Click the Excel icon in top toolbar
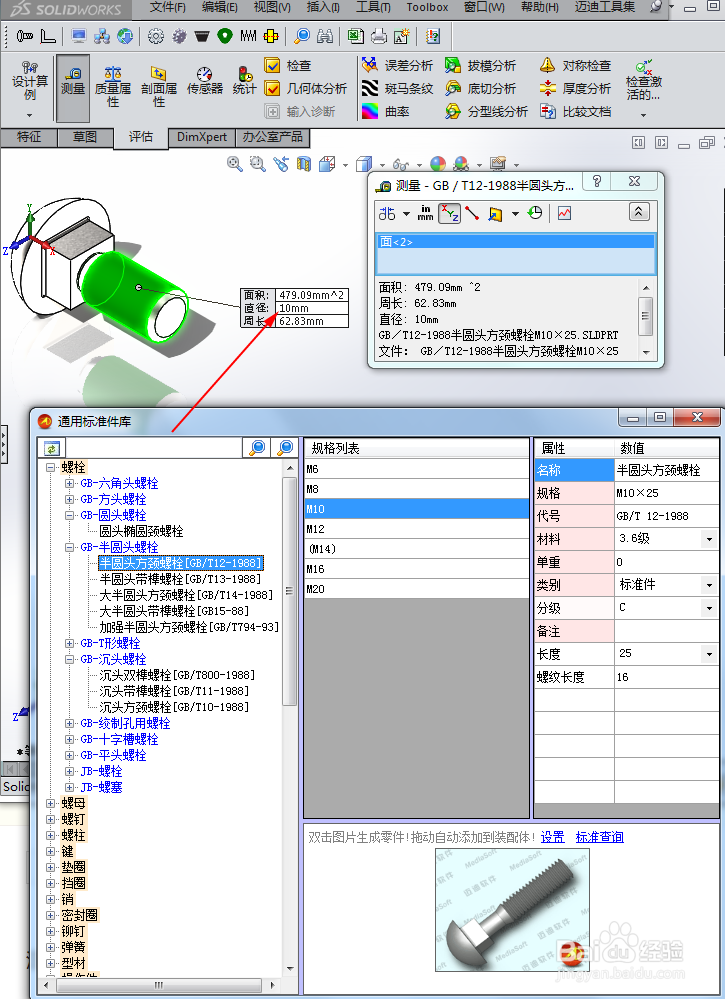This screenshot has width=725, height=999. tap(355, 36)
